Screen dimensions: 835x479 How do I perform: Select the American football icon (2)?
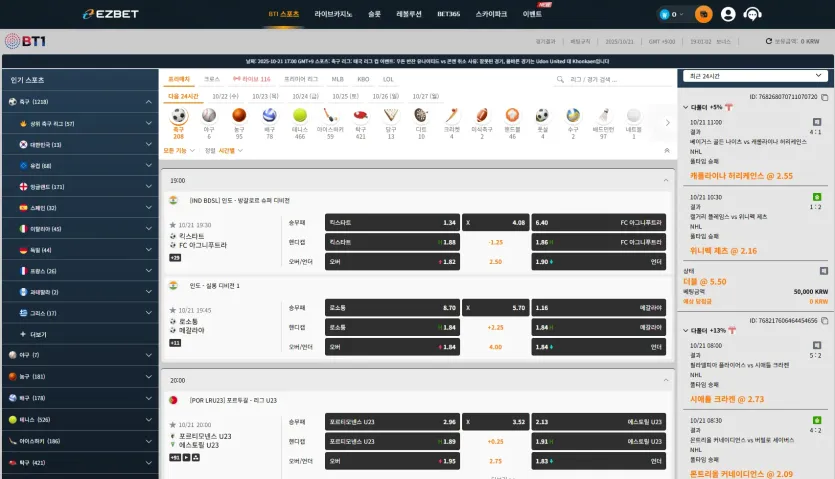coord(482,116)
